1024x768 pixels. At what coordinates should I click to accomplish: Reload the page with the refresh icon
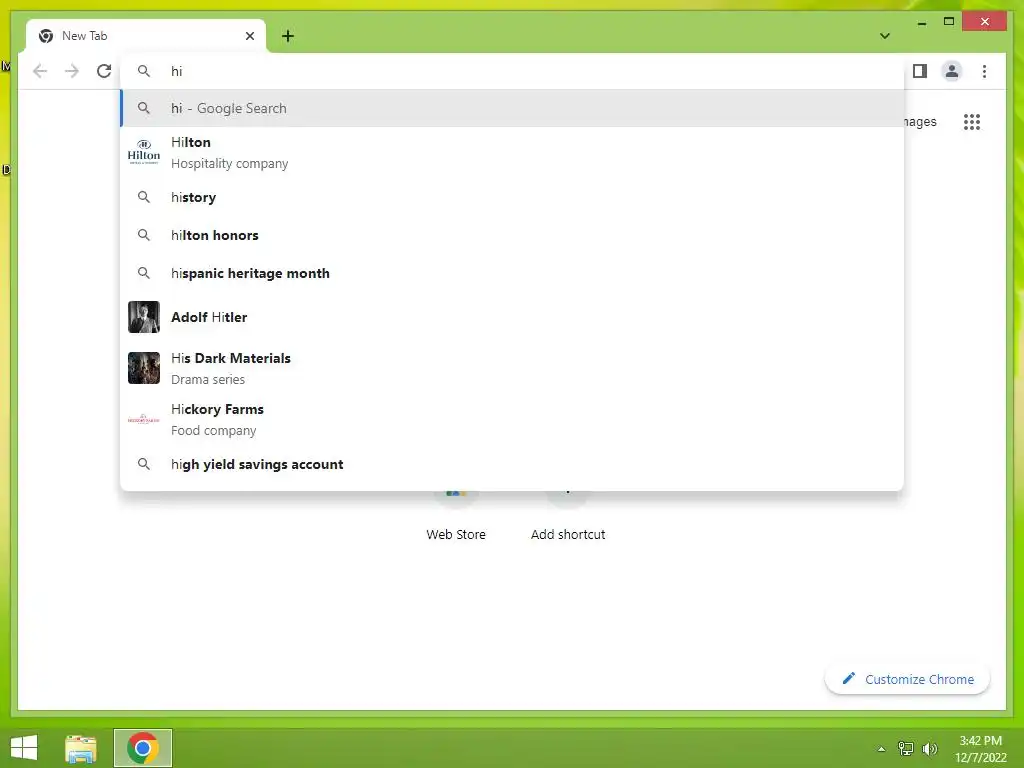tap(104, 71)
